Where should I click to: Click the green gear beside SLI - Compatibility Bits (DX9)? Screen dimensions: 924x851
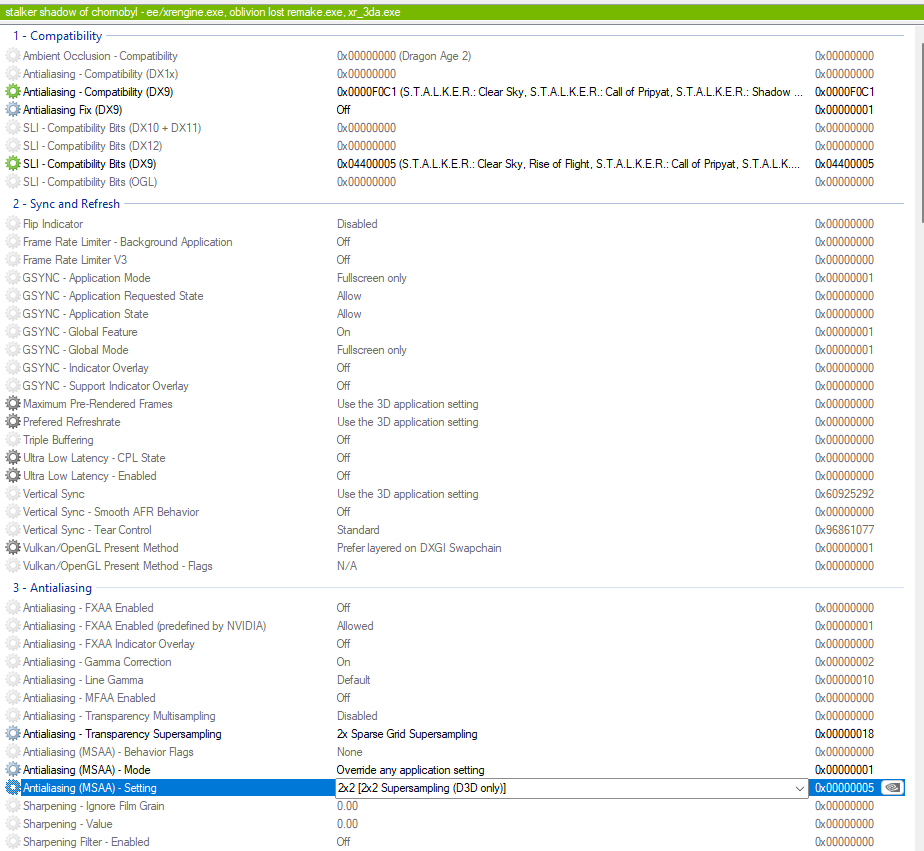point(13,164)
